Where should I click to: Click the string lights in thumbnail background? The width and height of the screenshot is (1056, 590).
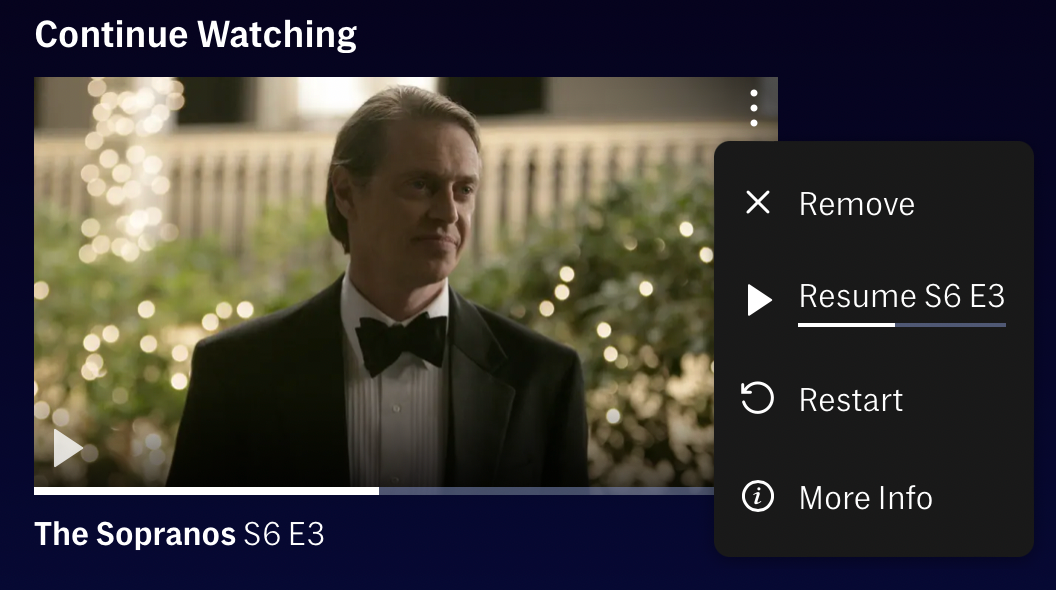tap(126, 168)
